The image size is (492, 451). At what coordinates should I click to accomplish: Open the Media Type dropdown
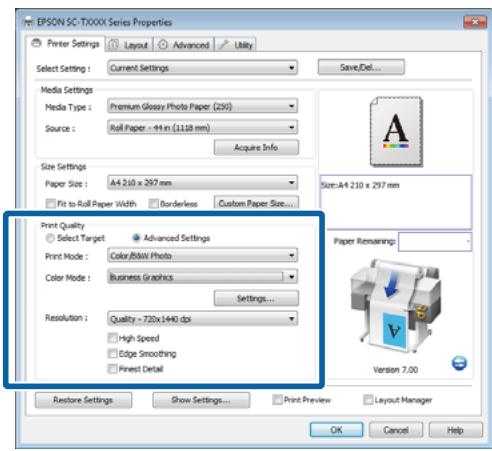[202, 106]
